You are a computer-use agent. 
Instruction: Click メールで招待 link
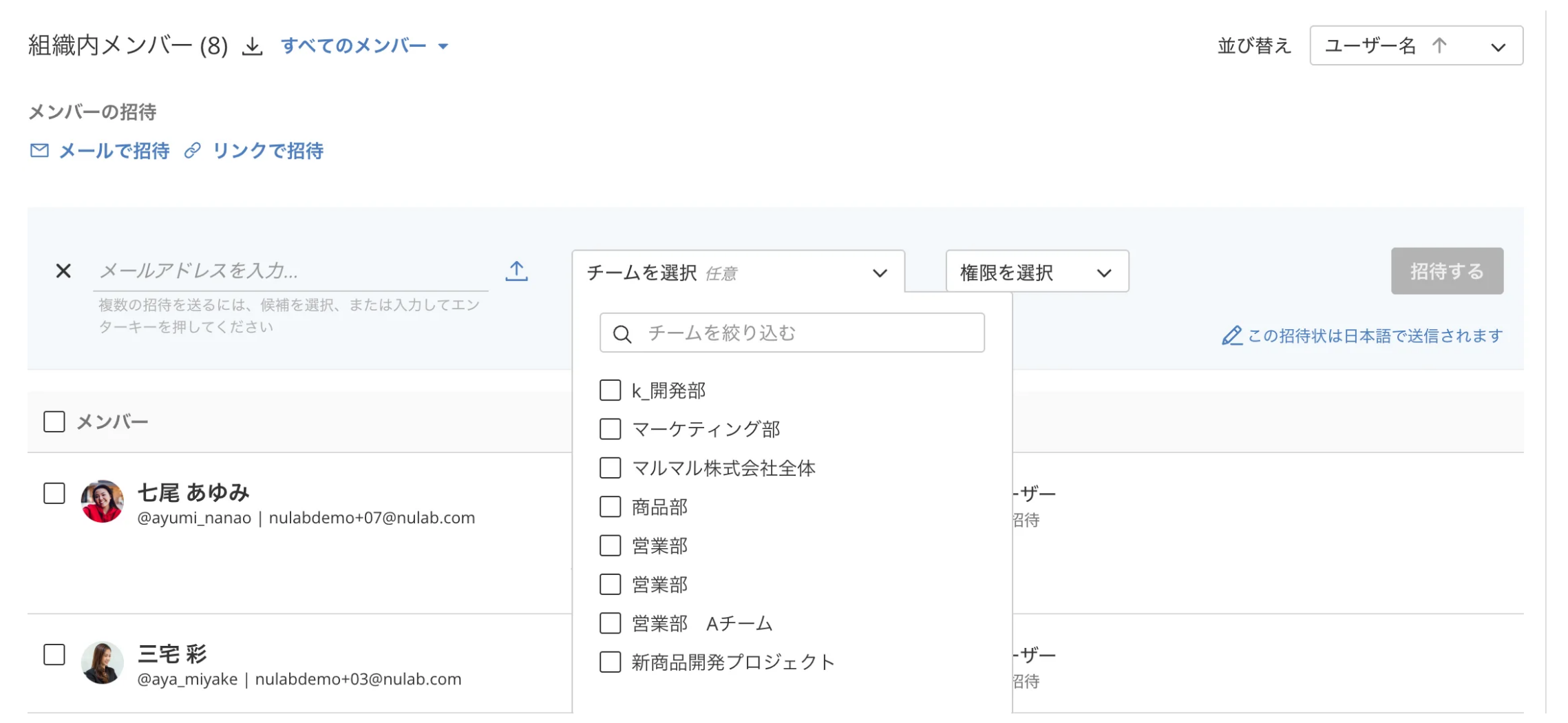tap(114, 151)
